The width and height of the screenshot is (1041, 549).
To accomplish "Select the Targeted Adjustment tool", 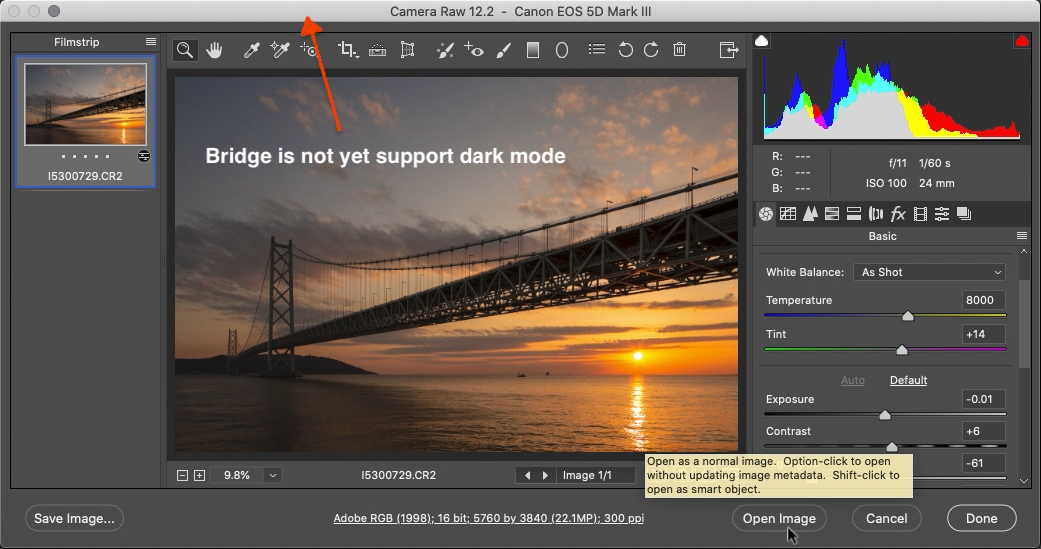I will point(309,50).
